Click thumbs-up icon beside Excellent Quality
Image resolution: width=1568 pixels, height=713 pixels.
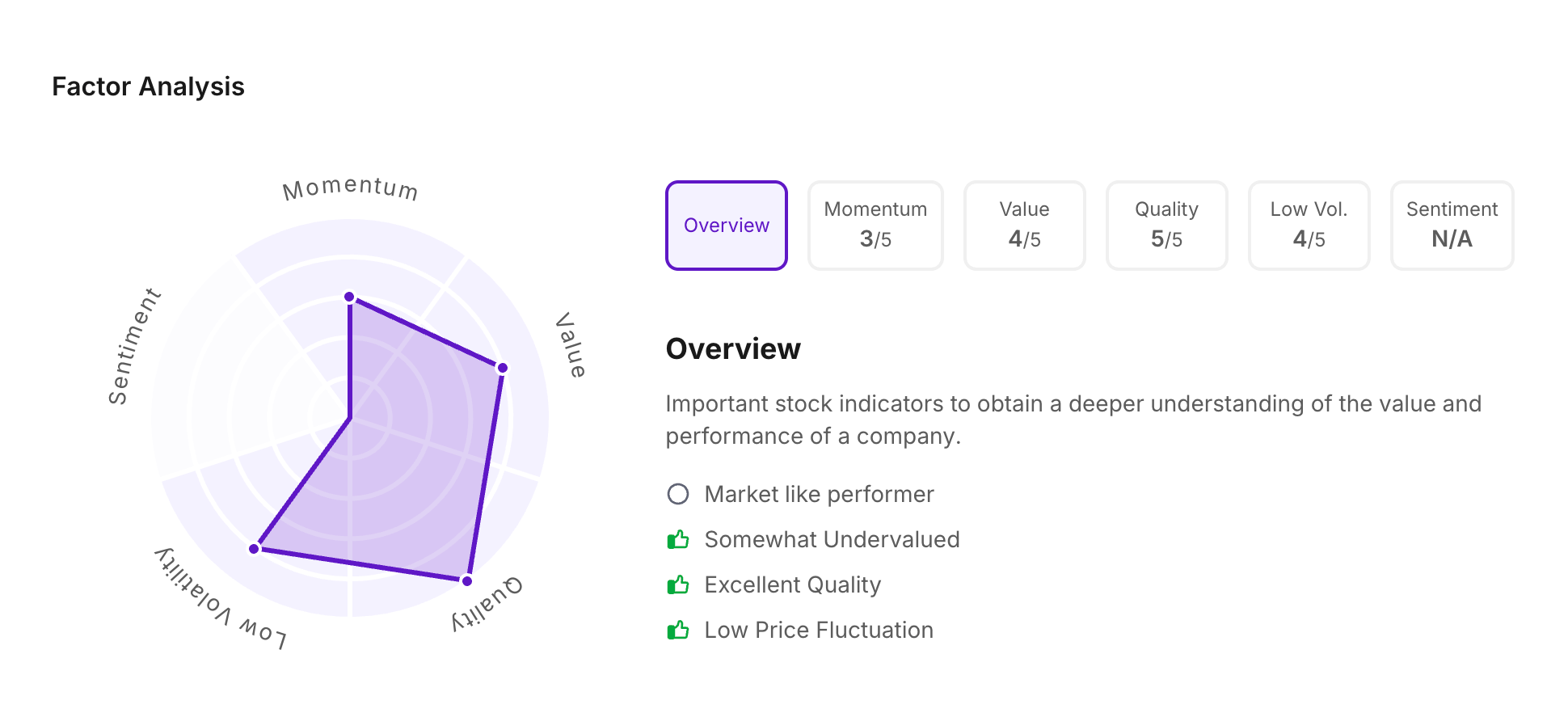click(678, 584)
